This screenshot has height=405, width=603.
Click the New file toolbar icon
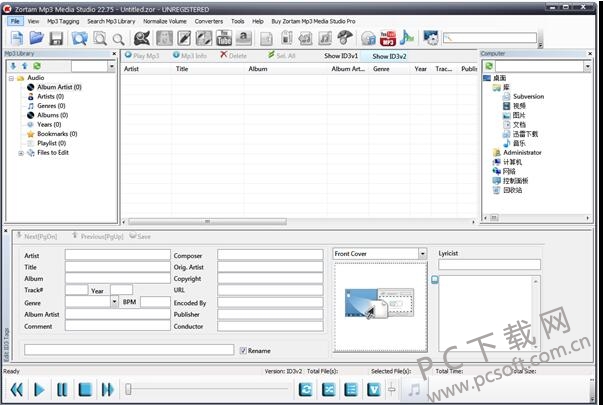[x=17, y=38]
